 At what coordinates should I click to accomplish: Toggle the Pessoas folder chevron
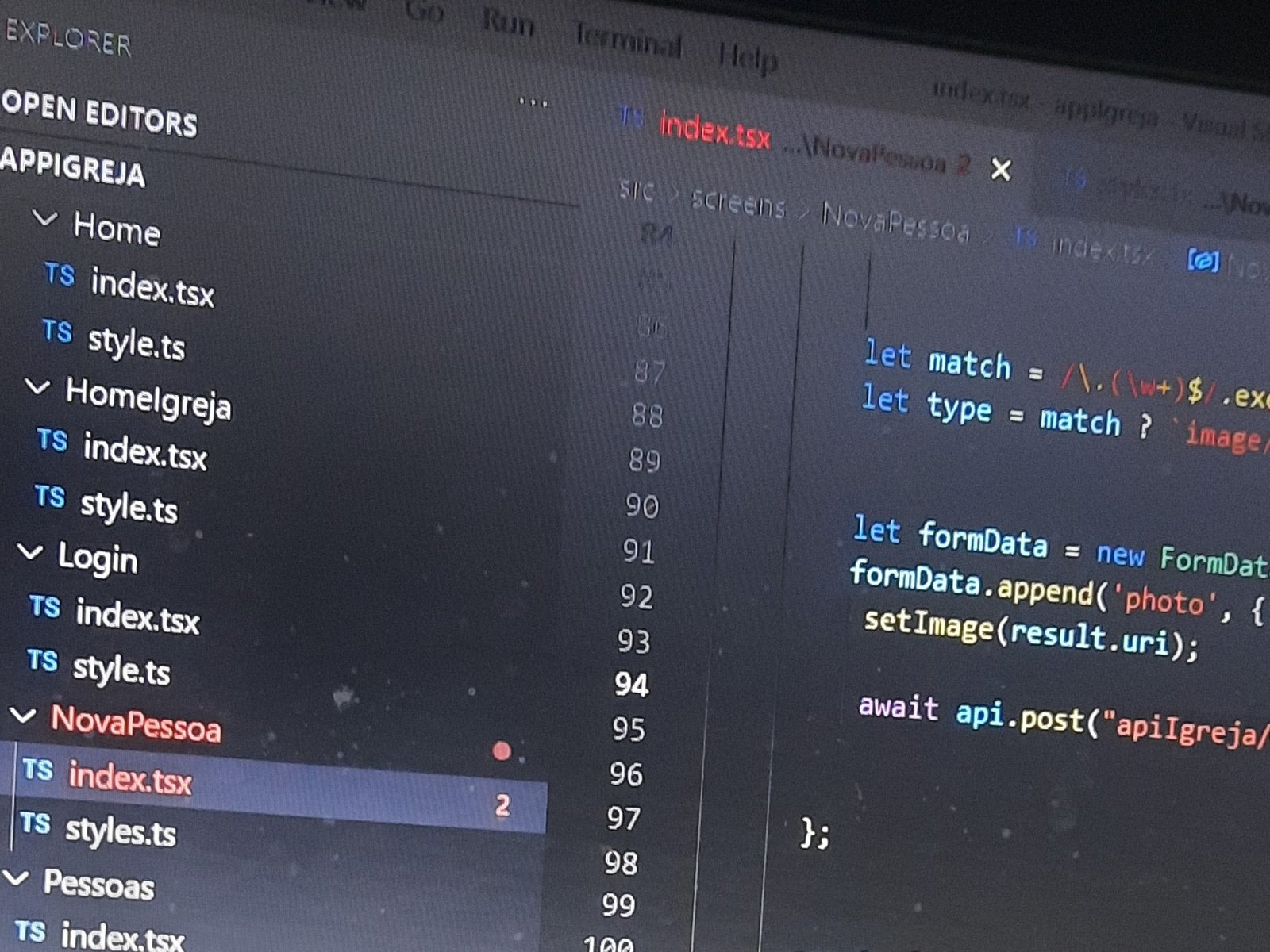tap(16, 877)
